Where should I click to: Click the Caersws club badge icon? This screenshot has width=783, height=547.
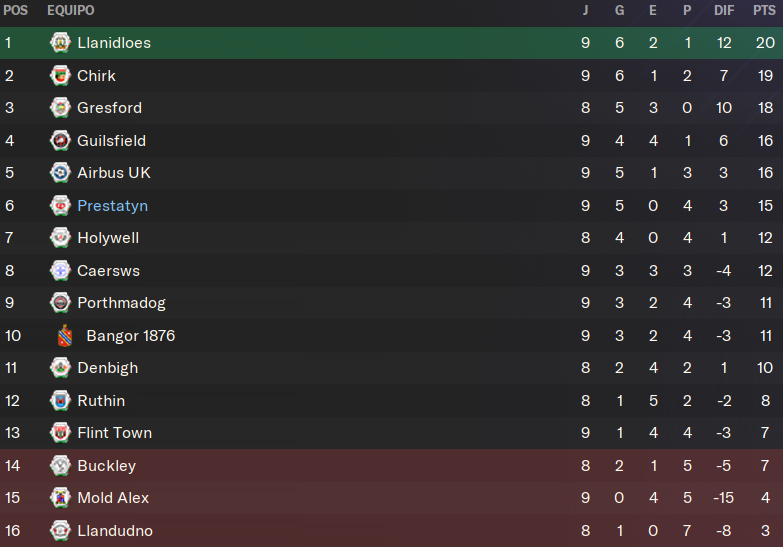pos(60,270)
